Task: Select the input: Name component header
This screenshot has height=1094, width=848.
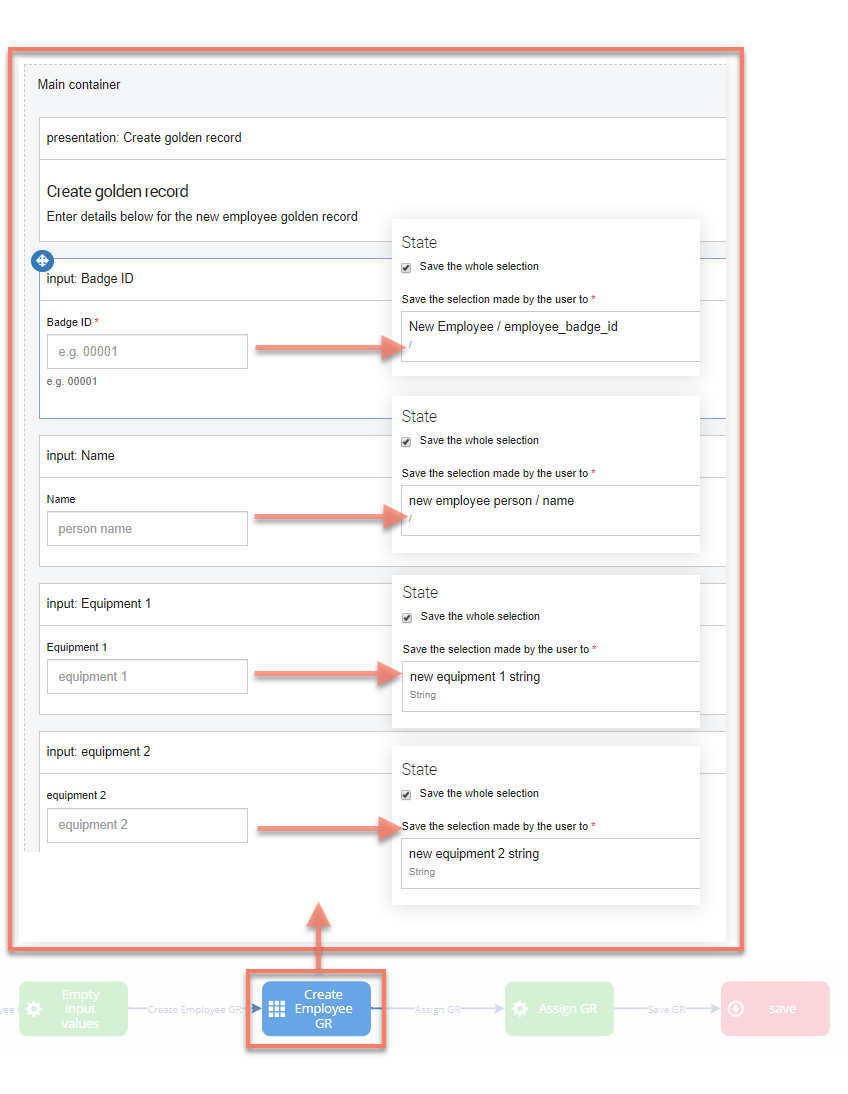Action: point(81,456)
